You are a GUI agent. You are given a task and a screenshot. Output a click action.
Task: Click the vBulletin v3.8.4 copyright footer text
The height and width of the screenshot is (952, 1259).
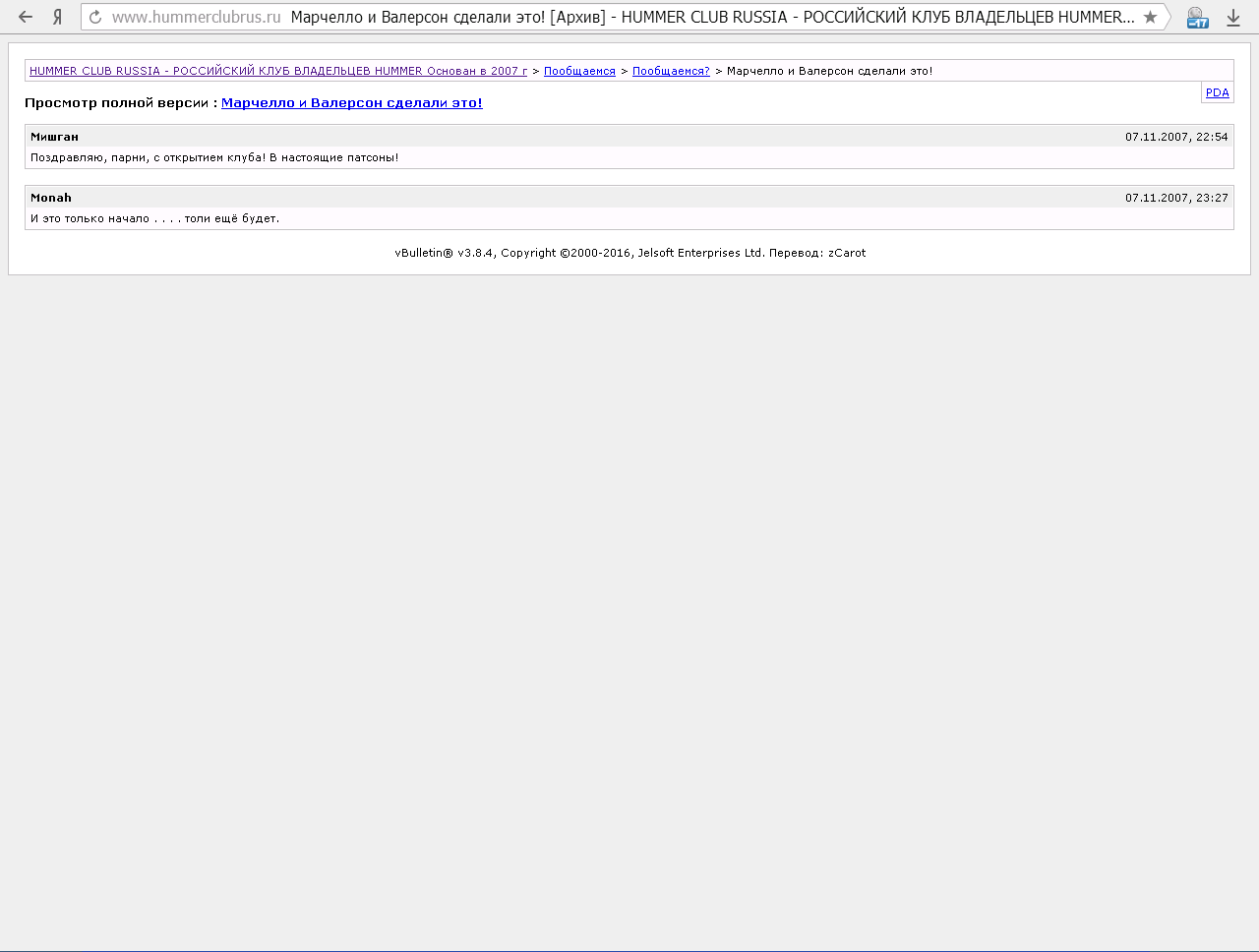click(630, 253)
